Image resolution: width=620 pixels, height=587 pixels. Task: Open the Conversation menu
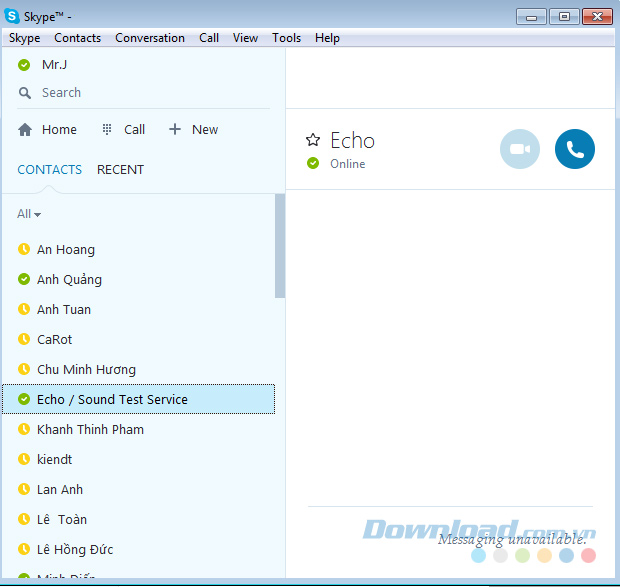pos(150,38)
